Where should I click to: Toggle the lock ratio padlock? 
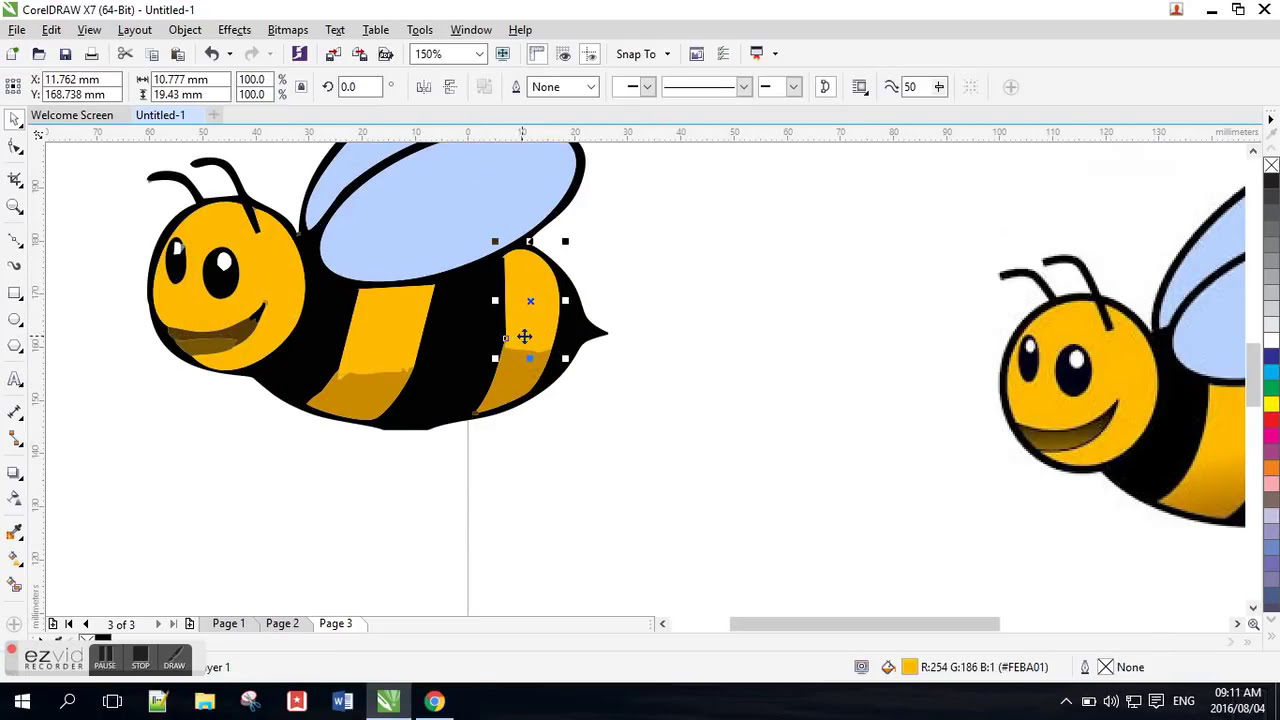point(301,87)
